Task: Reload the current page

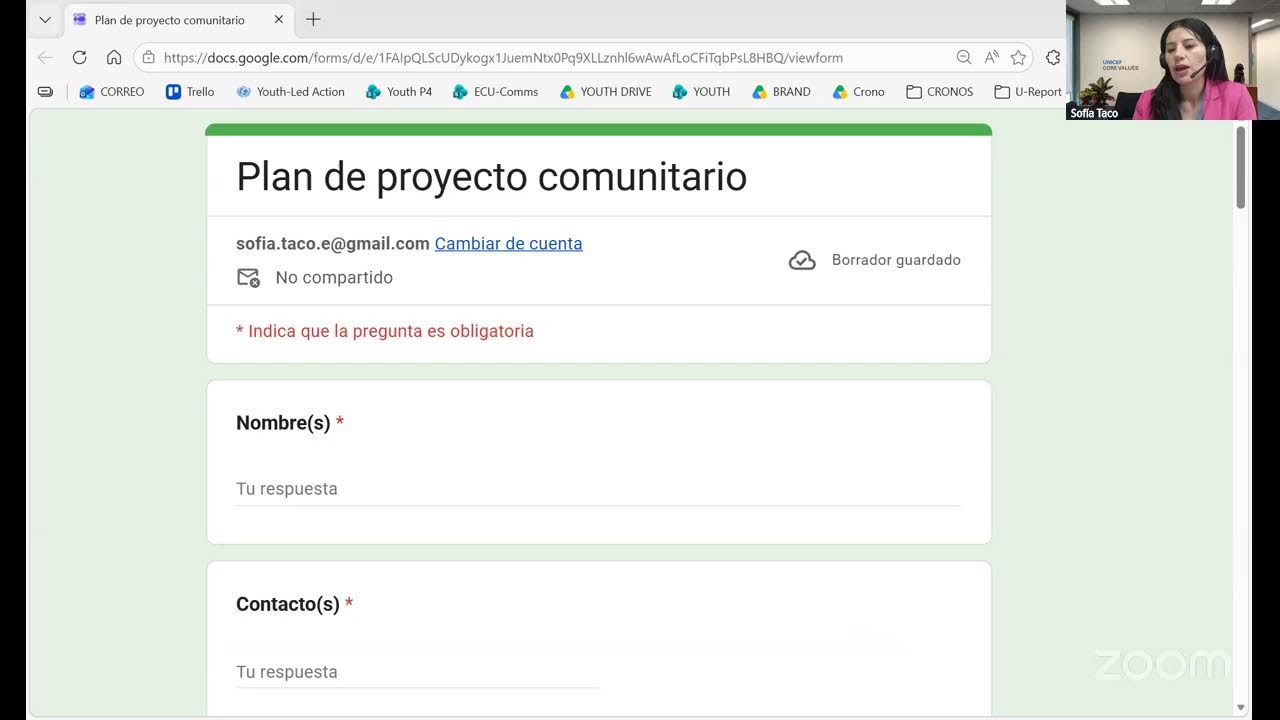Action: pyautogui.click(x=80, y=58)
